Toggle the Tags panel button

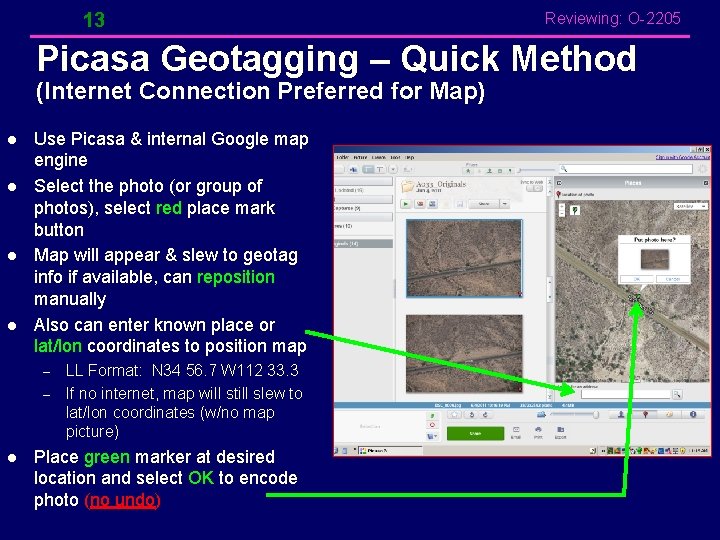pos(669,414)
